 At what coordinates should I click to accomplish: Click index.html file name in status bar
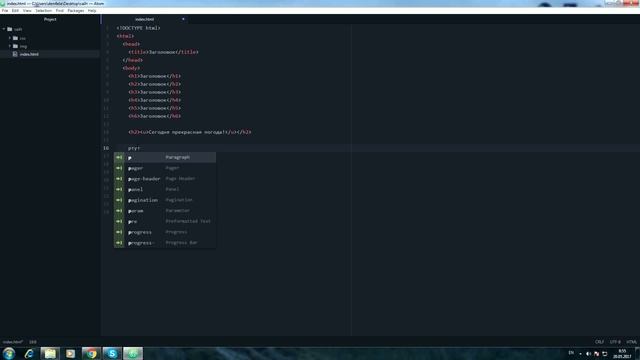tap(13, 342)
